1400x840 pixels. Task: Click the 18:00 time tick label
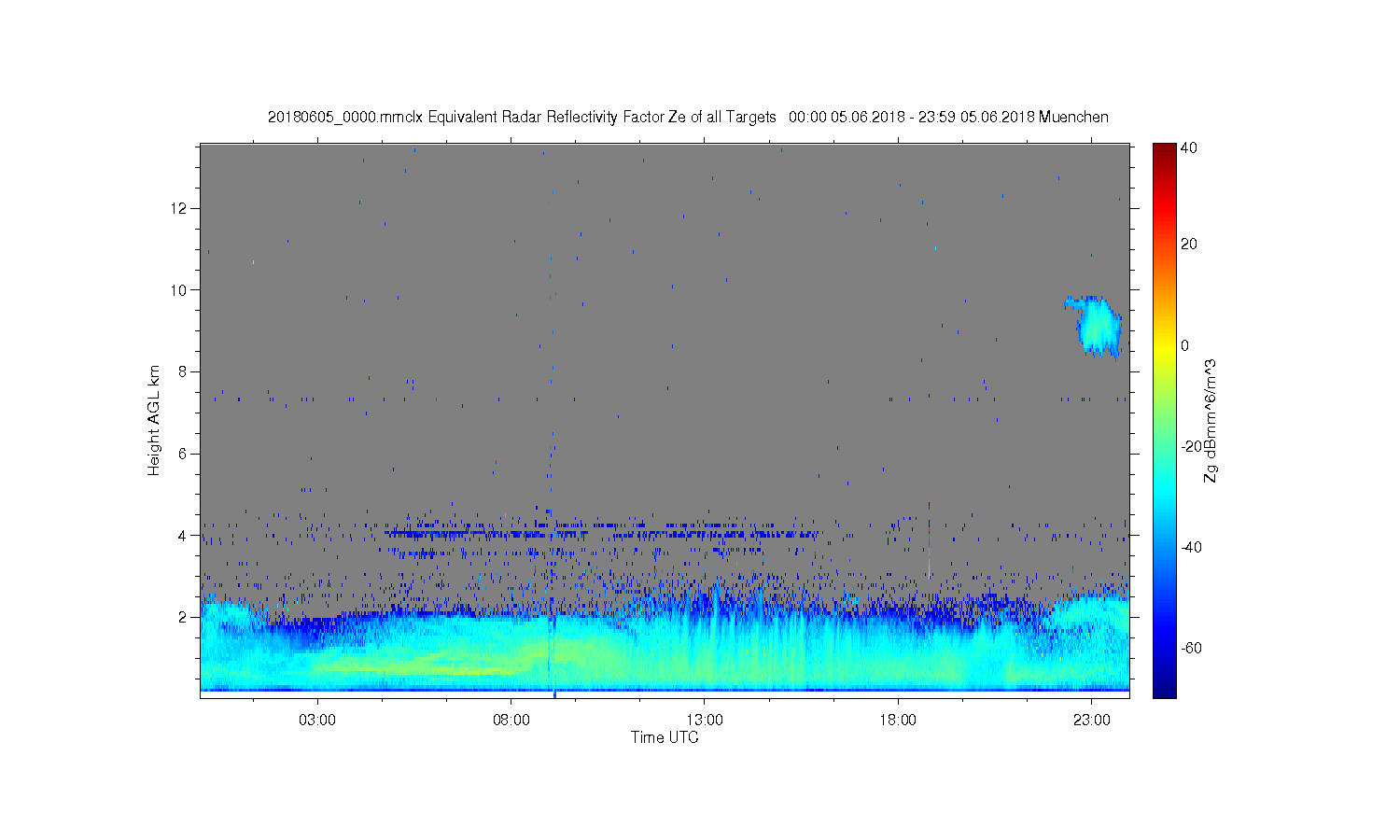898,721
